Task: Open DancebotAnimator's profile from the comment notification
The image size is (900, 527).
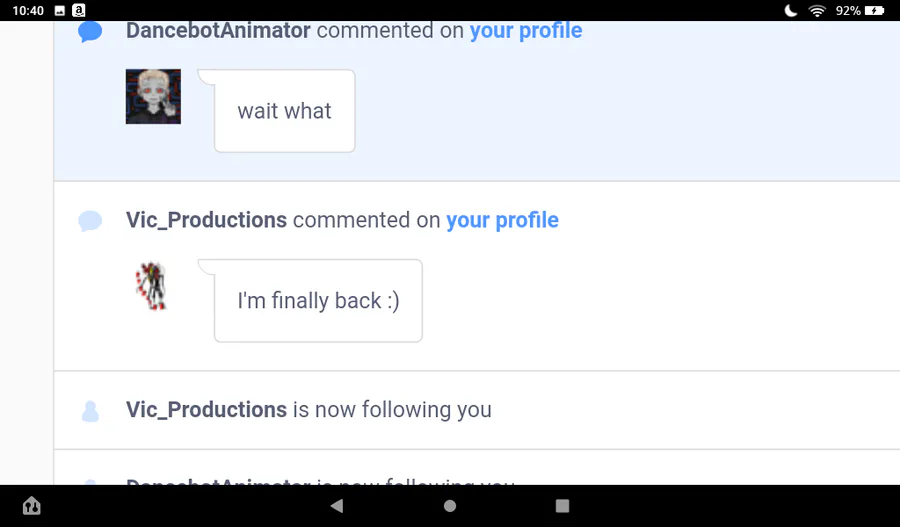Action: tap(218, 30)
